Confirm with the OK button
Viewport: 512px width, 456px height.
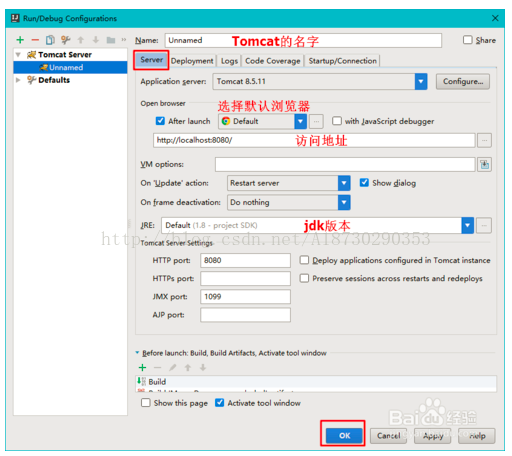344,435
